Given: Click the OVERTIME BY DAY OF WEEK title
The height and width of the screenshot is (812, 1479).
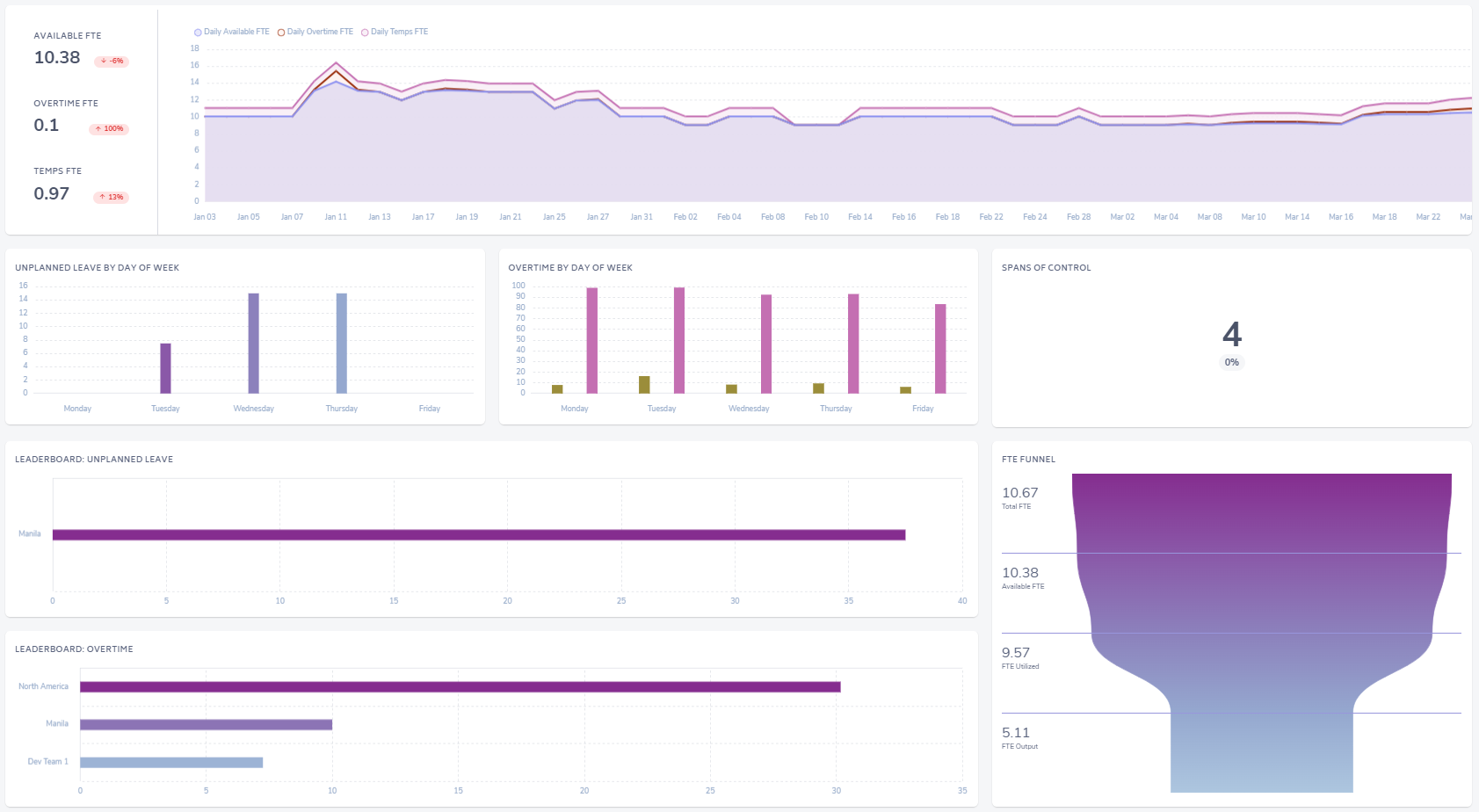Looking at the screenshot, I should (570, 268).
